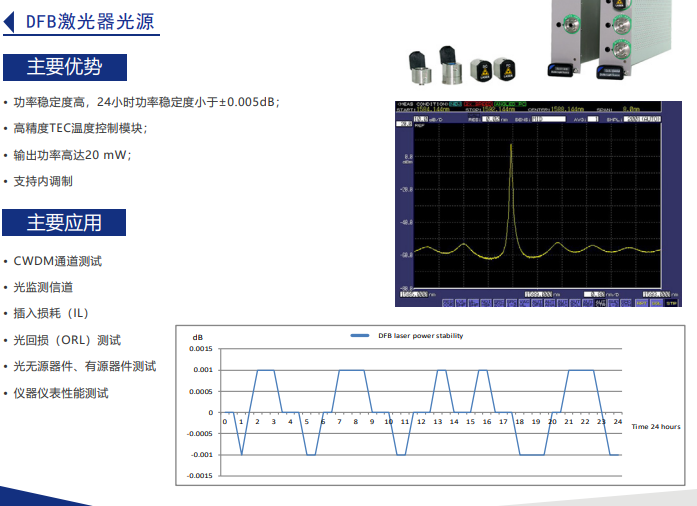Image resolution: width=697 pixels, height=506 pixels.
Task: Select the 主要应用 section header
Action: (65, 222)
